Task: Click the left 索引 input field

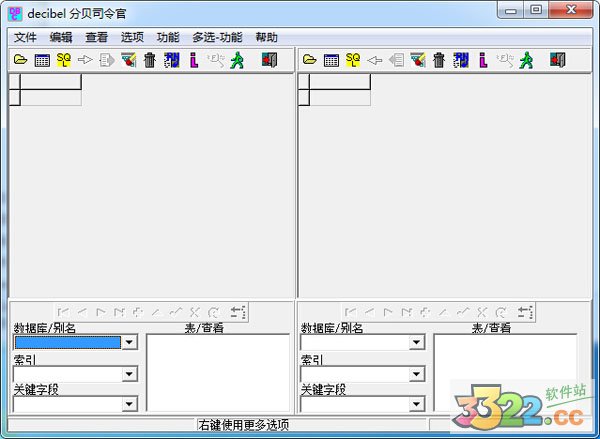Action: pos(68,374)
